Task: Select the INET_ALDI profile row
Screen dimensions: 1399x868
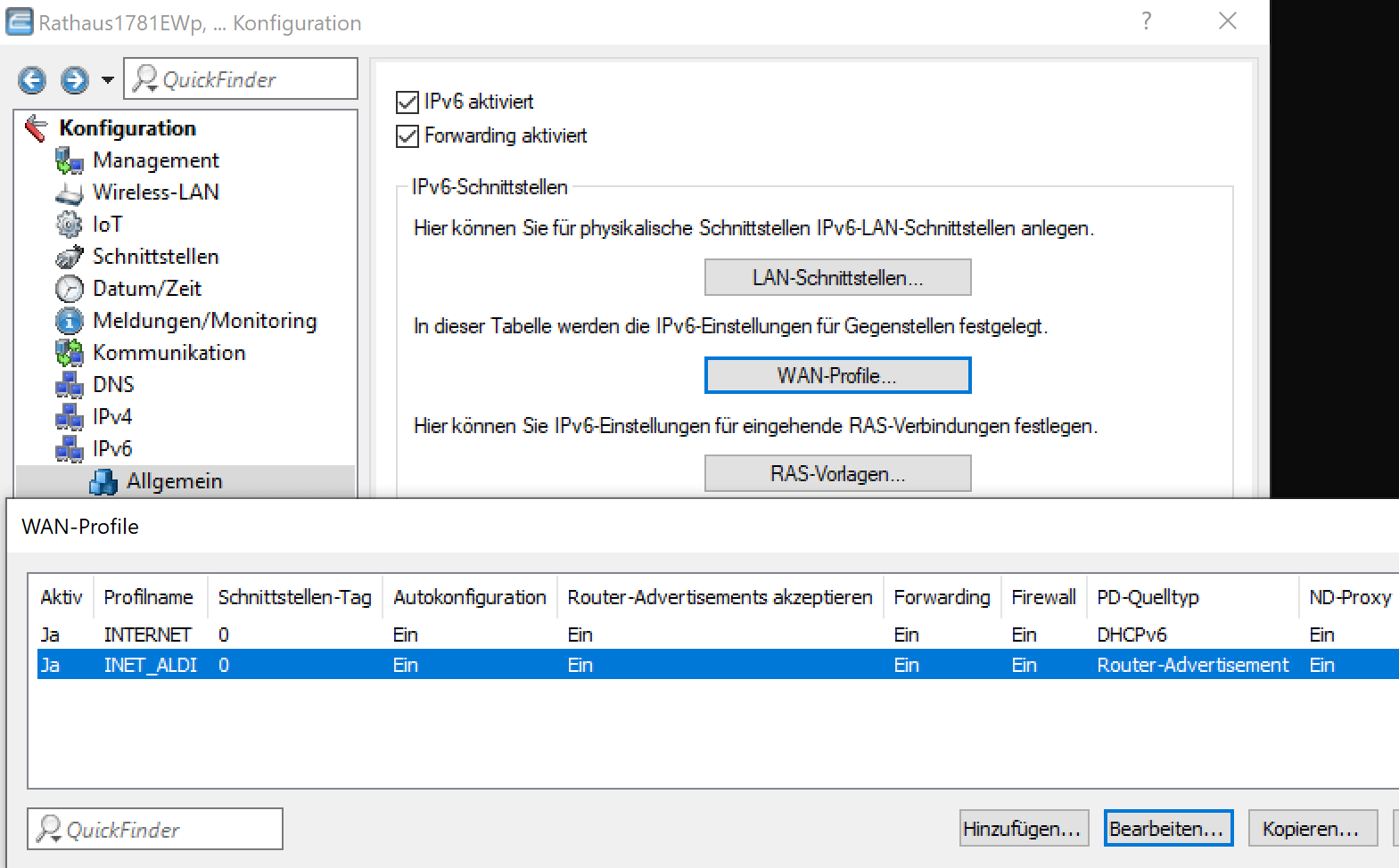Action: pos(718,665)
